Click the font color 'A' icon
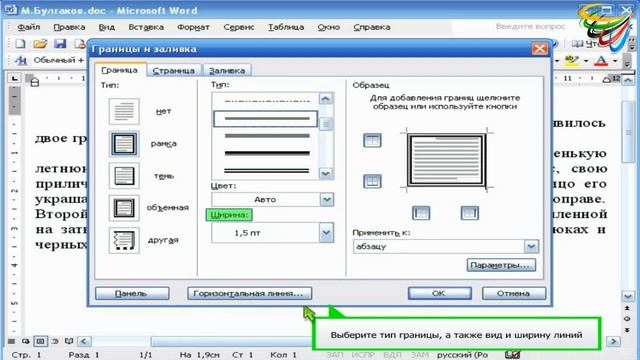This screenshot has width=640, height=360. pyautogui.click(x=601, y=61)
